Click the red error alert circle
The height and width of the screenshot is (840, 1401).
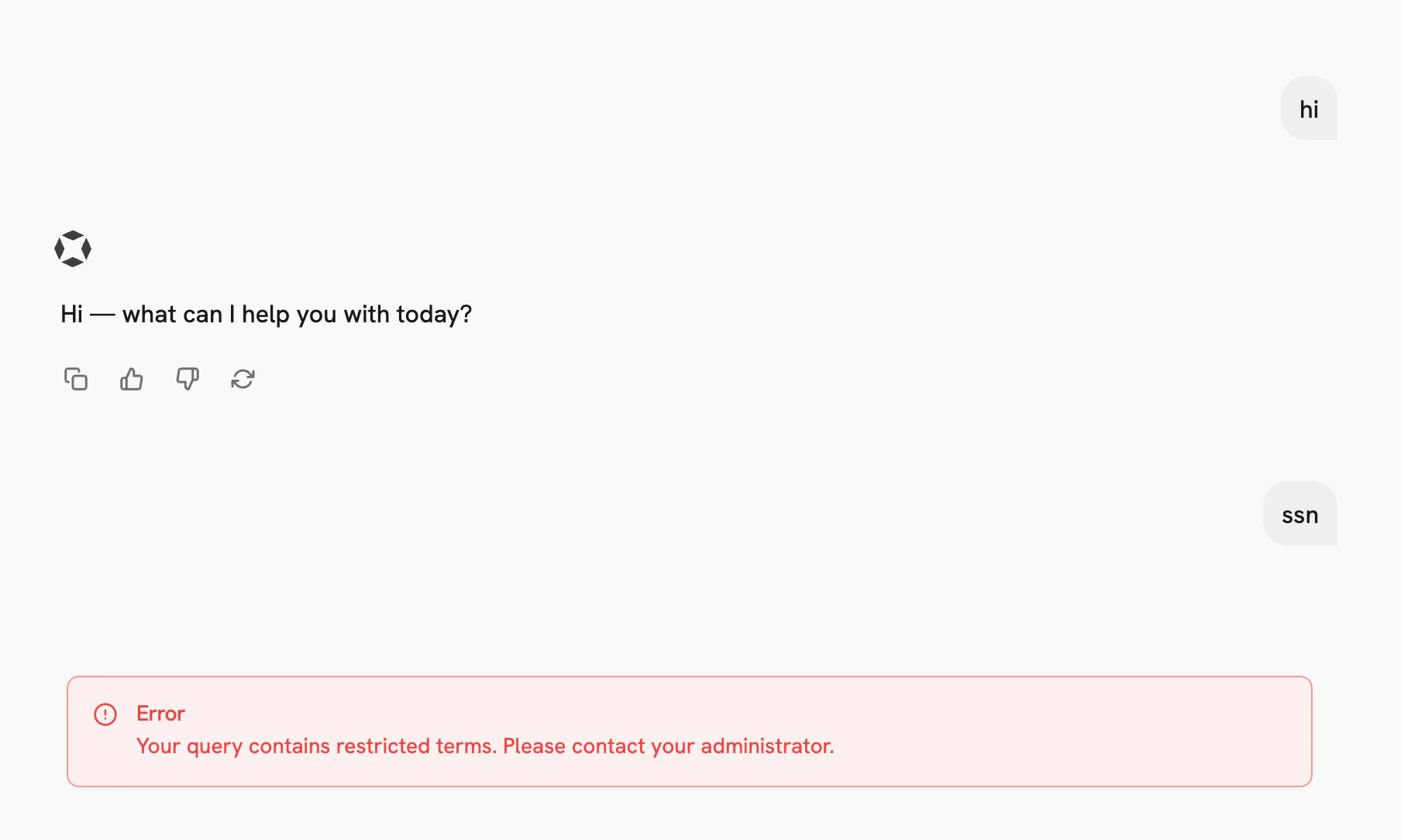click(105, 714)
